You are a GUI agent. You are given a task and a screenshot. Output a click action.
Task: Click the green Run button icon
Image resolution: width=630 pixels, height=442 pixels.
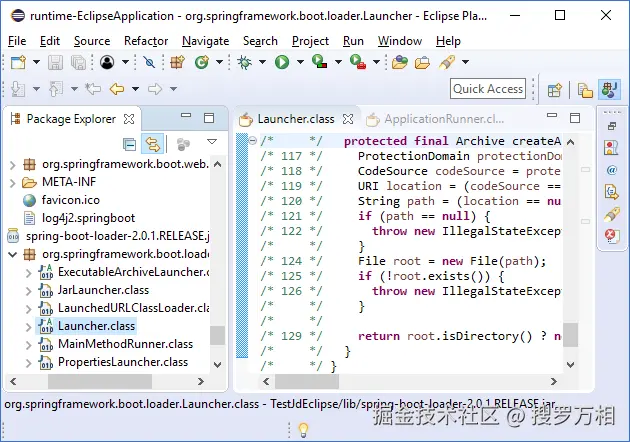point(282,62)
